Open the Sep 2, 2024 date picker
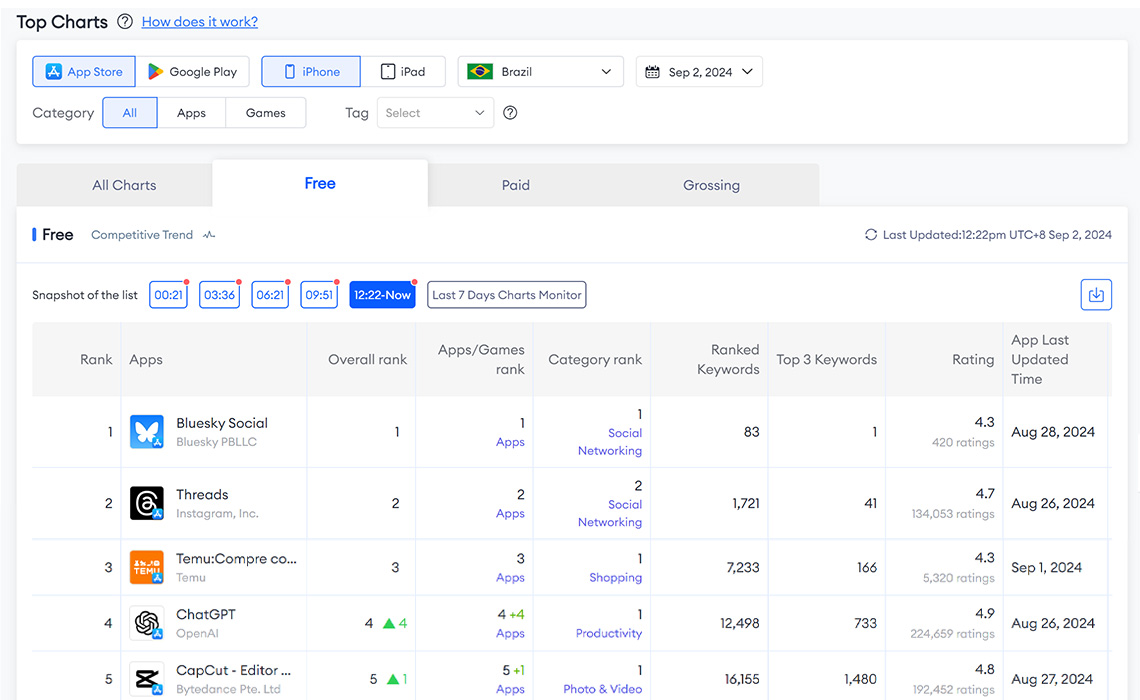The width and height of the screenshot is (1140, 700). point(699,71)
